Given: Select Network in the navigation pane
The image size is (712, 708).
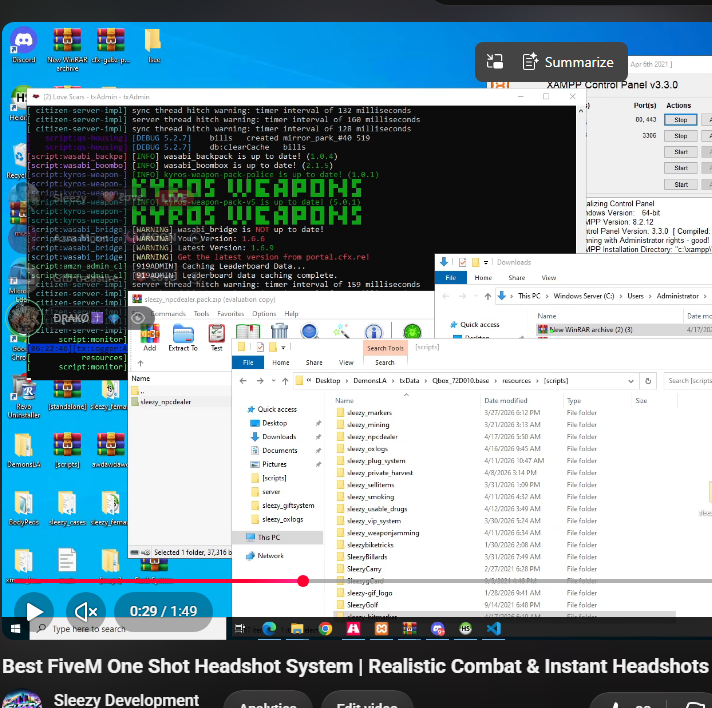Looking at the screenshot, I should pyautogui.click(x=271, y=556).
